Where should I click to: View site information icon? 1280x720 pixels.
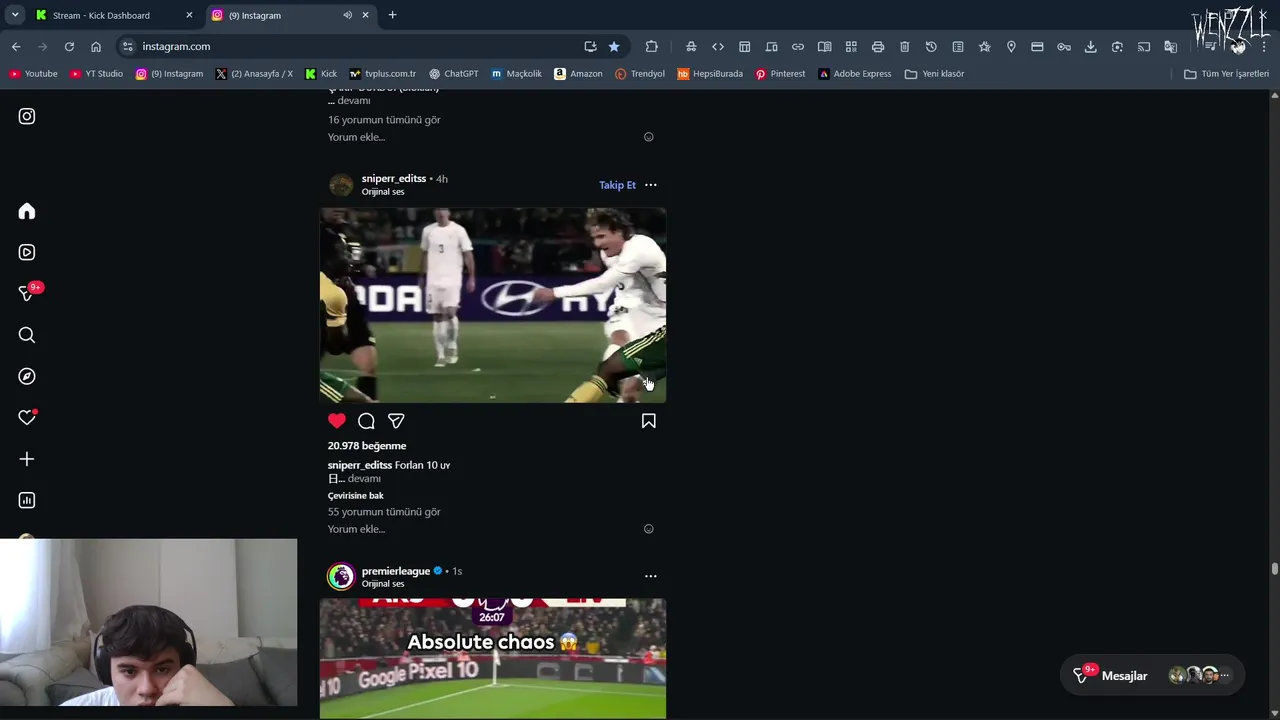(127, 46)
